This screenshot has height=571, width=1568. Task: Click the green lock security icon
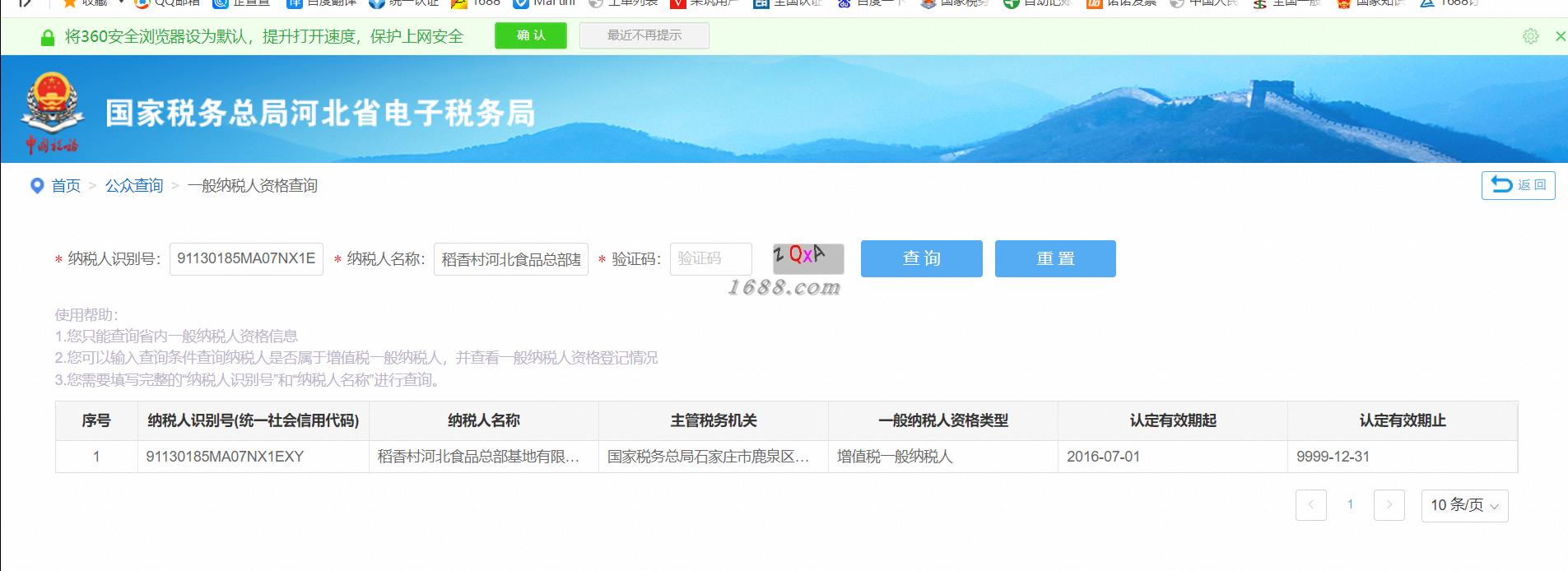48,38
